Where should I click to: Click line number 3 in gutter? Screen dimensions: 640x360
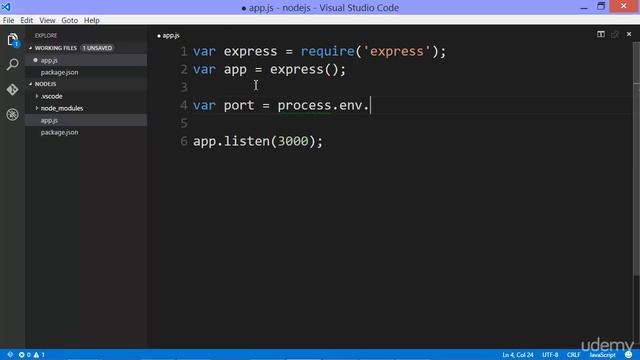184,87
